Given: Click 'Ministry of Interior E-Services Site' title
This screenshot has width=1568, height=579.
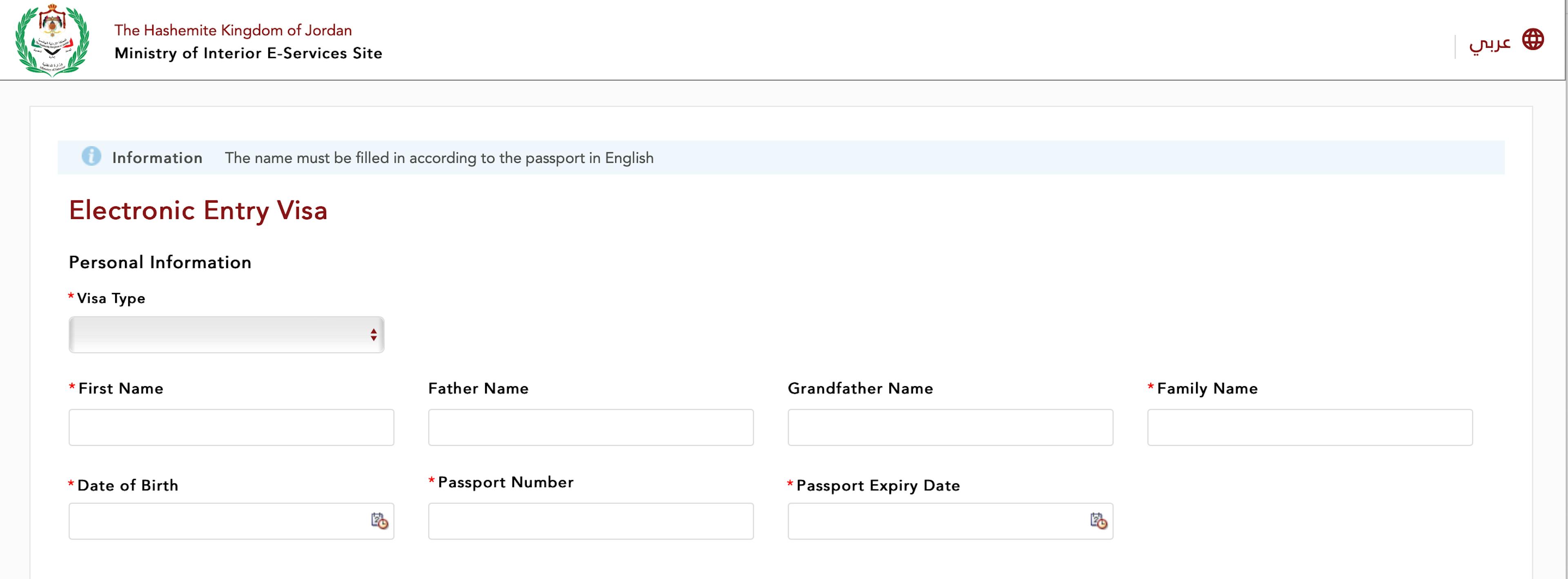Looking at the screenshot, I should tap(248, 53).
